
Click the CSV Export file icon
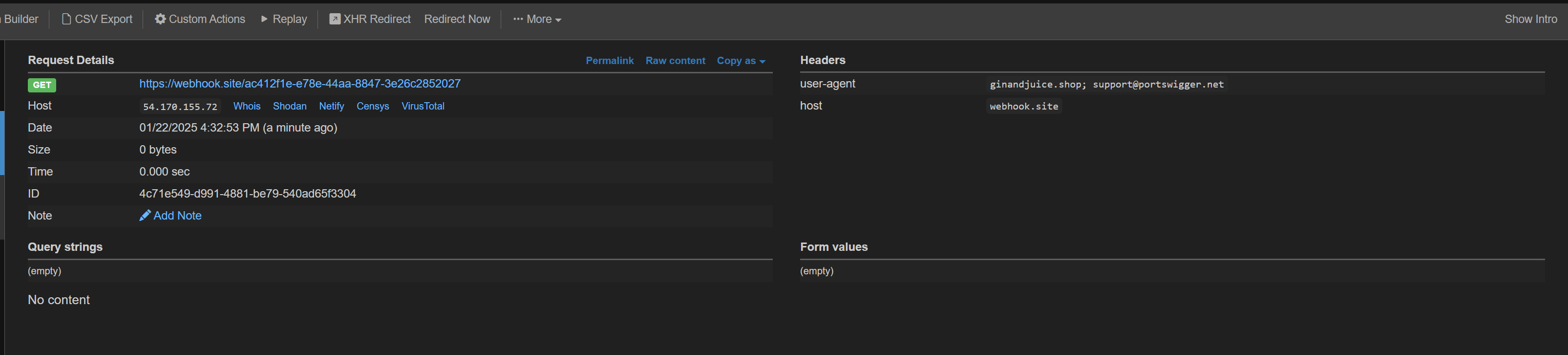pos(66,20)
